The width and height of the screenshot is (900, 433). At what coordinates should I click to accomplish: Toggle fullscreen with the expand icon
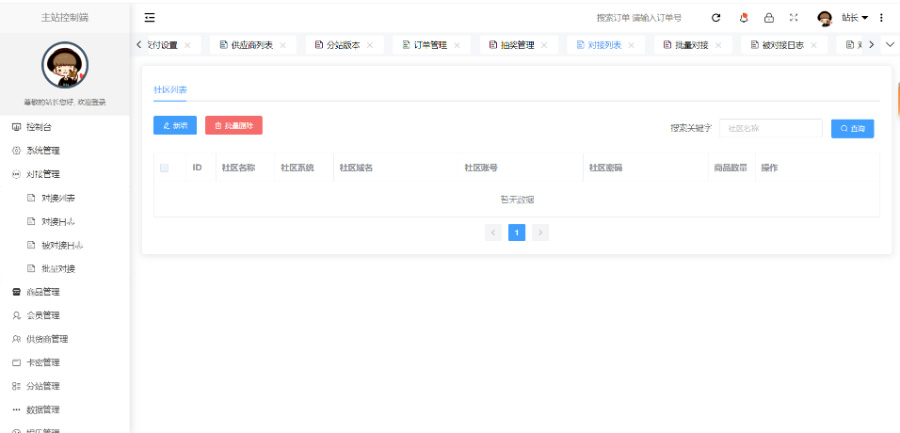click(794, 17)
